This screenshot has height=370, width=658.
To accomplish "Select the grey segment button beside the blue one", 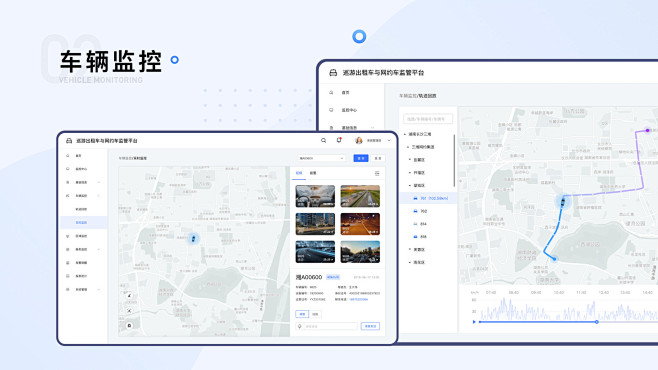I will coord(315,314).
